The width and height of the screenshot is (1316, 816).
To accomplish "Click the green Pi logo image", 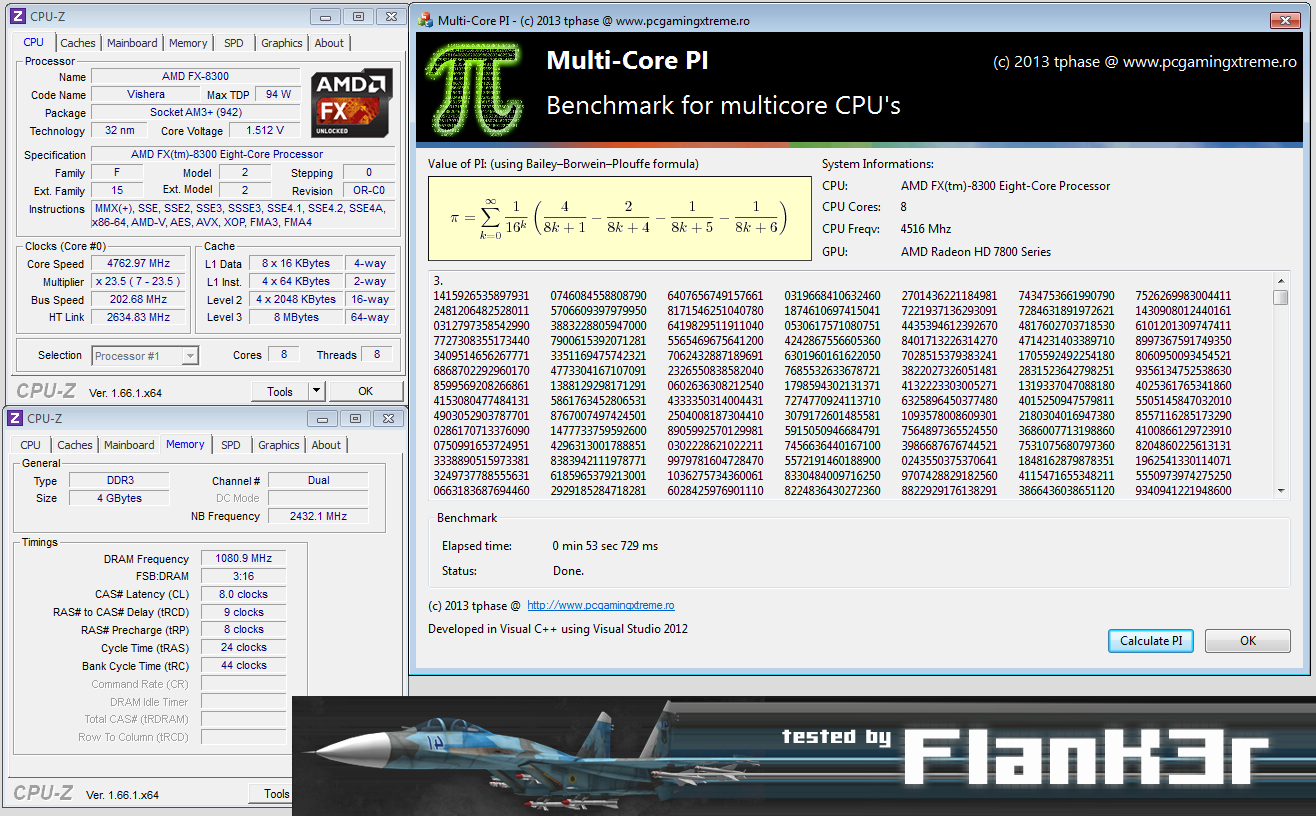I will pos(477,87).
